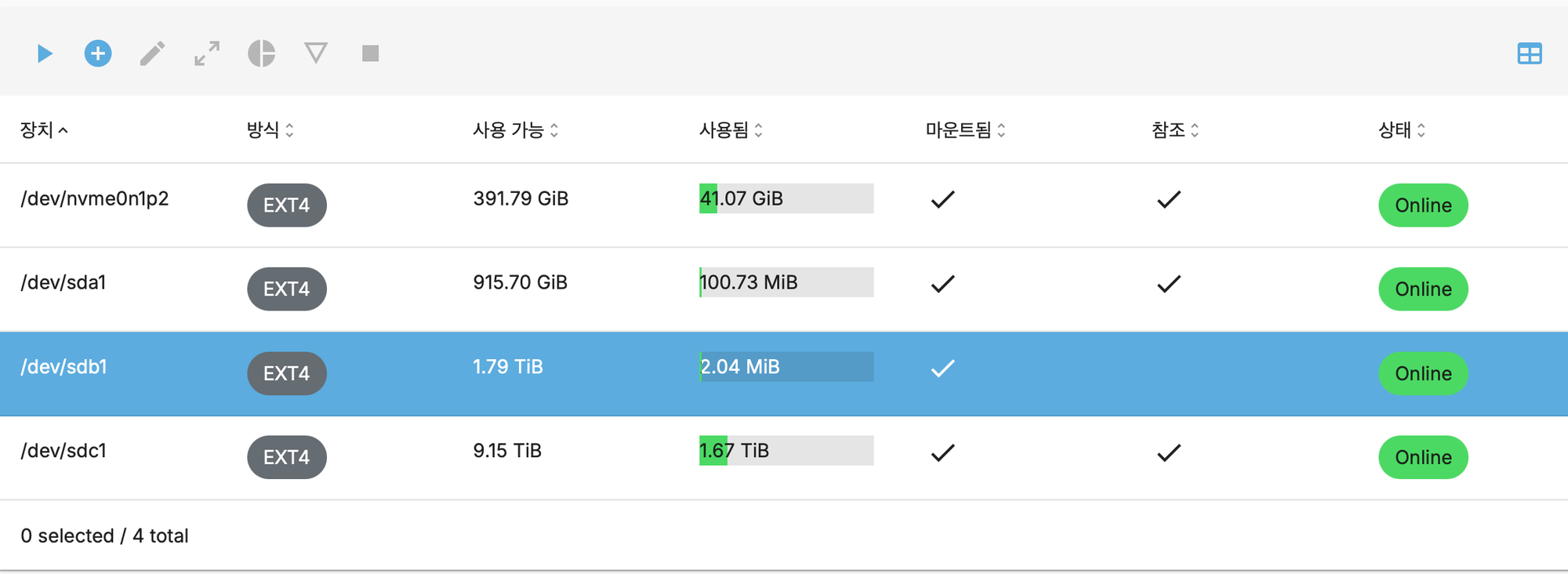The width and height of the screenshot is (1568, 574).
Task: Click referenced checkmark for /dev/nvme0n1p2
Action: tap(1169, 199)
